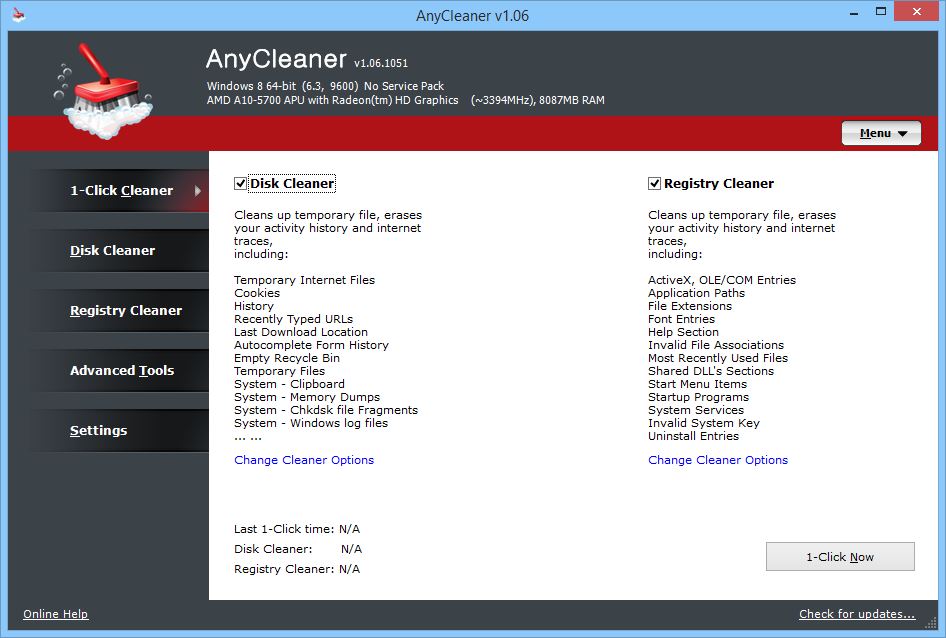Open Change Cleaner Options under Registry Cleaner

[718, 460]
